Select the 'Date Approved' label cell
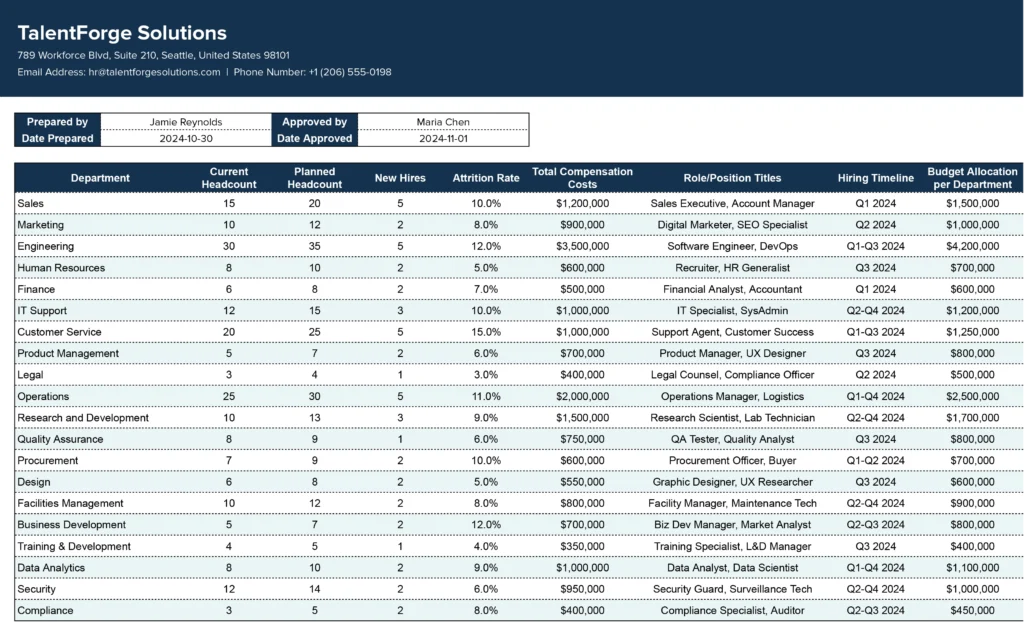1024x622 pixels. tap(314, 139)
